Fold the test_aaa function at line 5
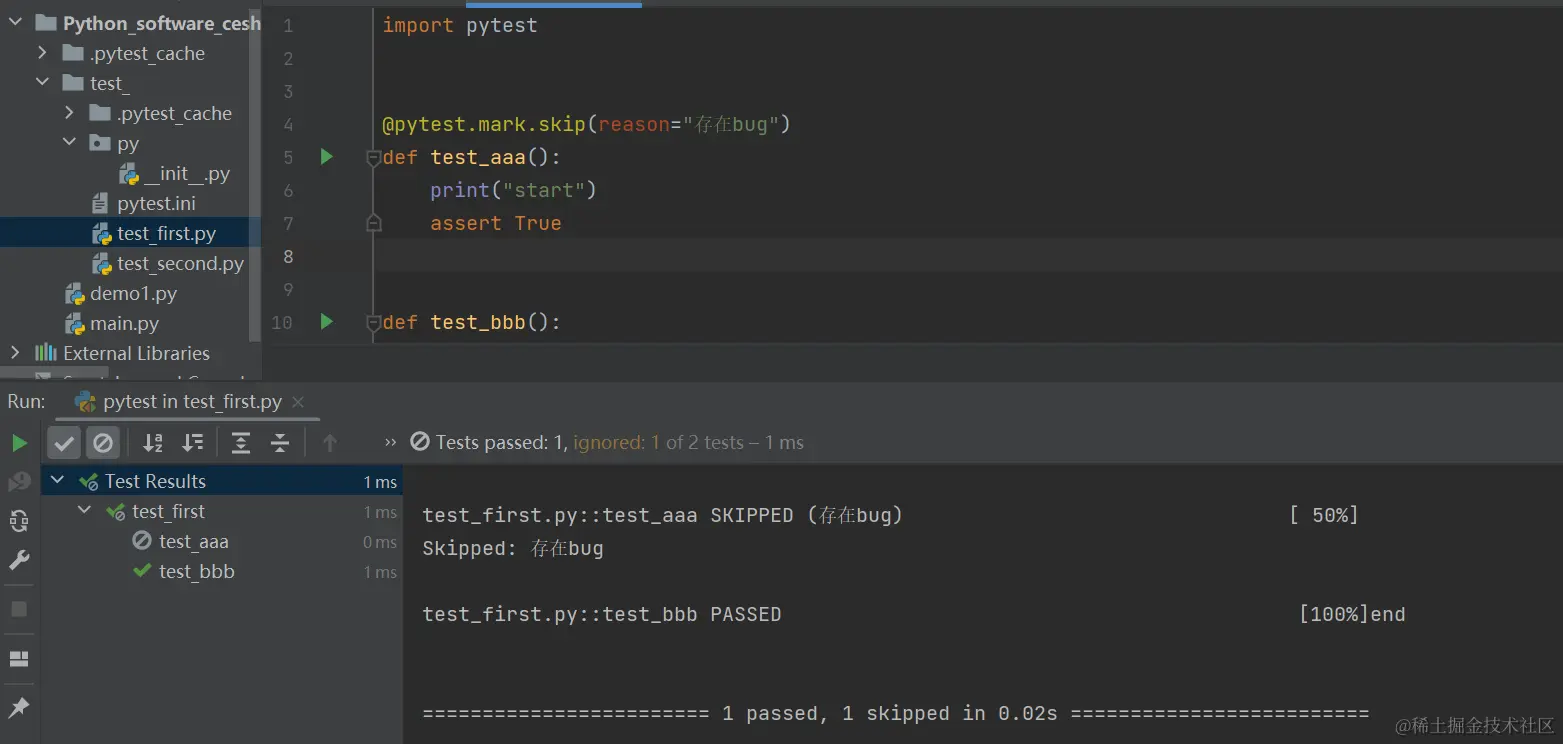Viewport: 1563px width, 744px height. pyautogui.click(x=374, y=158)
